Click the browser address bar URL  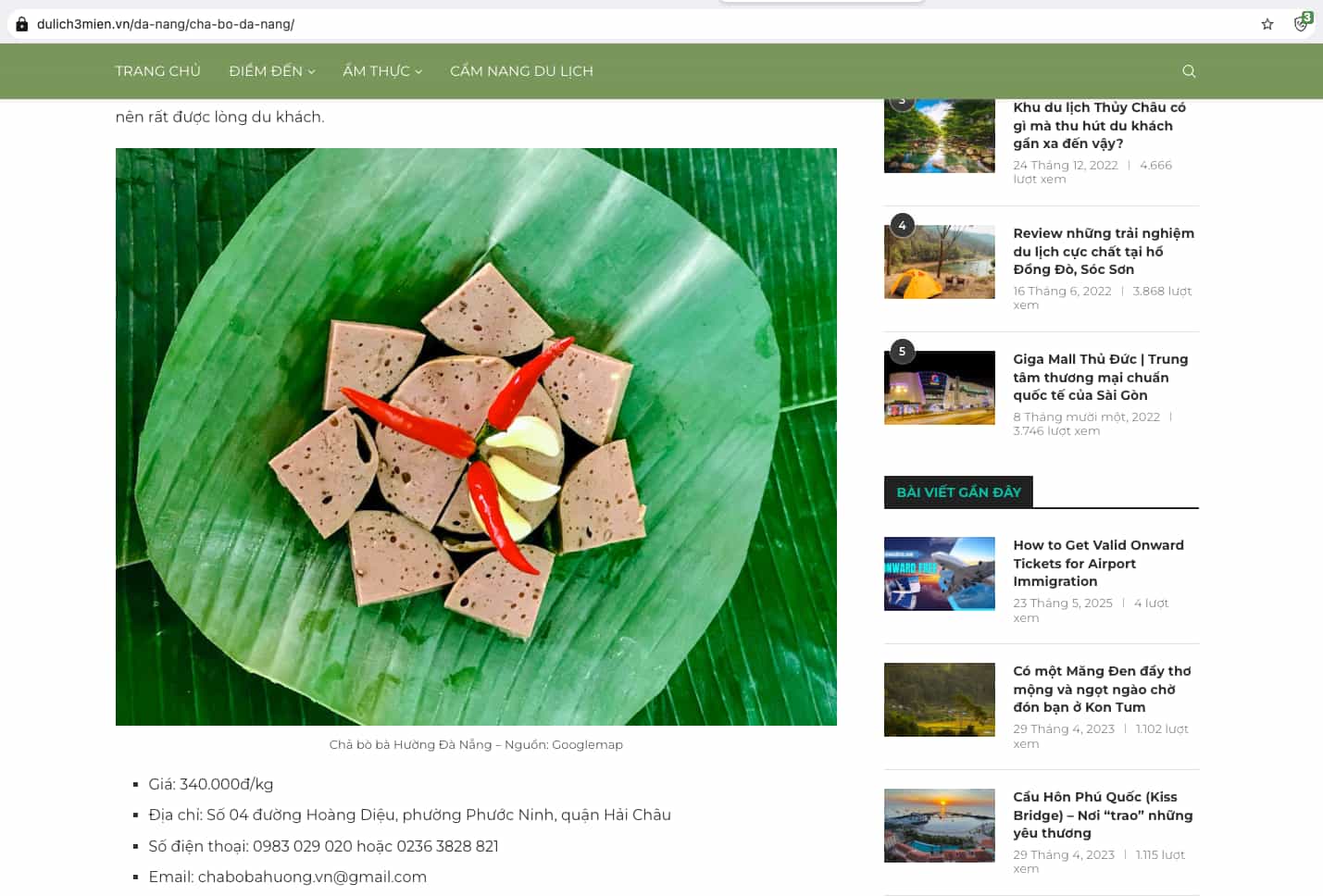[x=166, y=24]
